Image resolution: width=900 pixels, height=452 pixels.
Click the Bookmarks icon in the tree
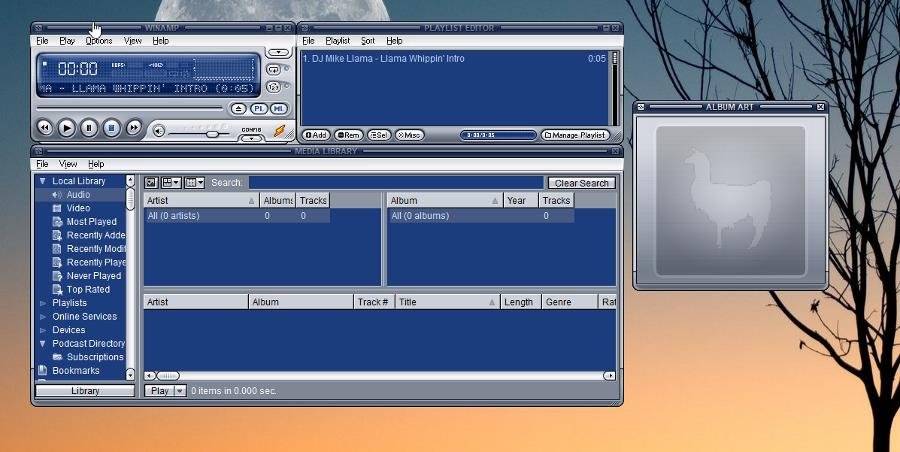pyautogui.click(x=42, y=370)
